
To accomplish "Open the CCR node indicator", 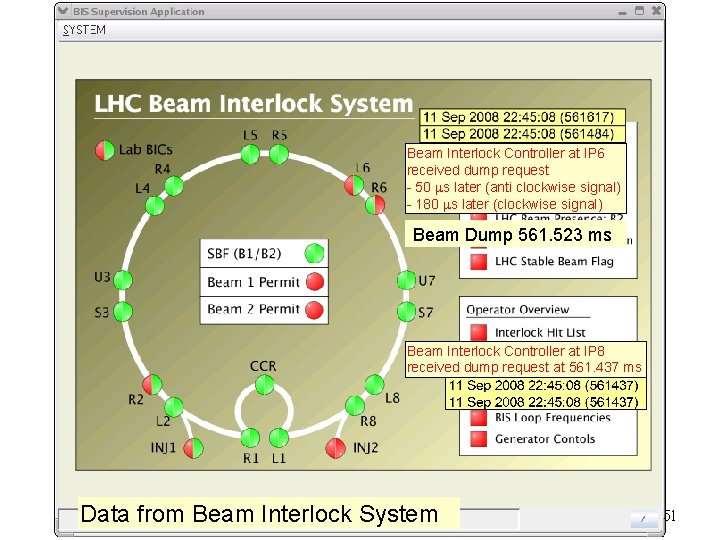I will (264, 385).
